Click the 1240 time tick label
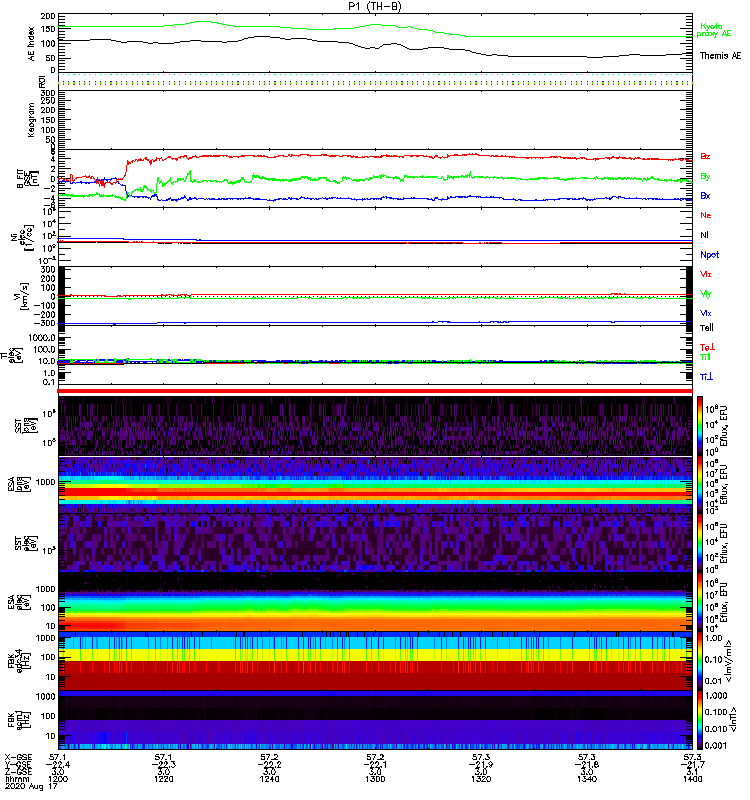 coord(269,780)
